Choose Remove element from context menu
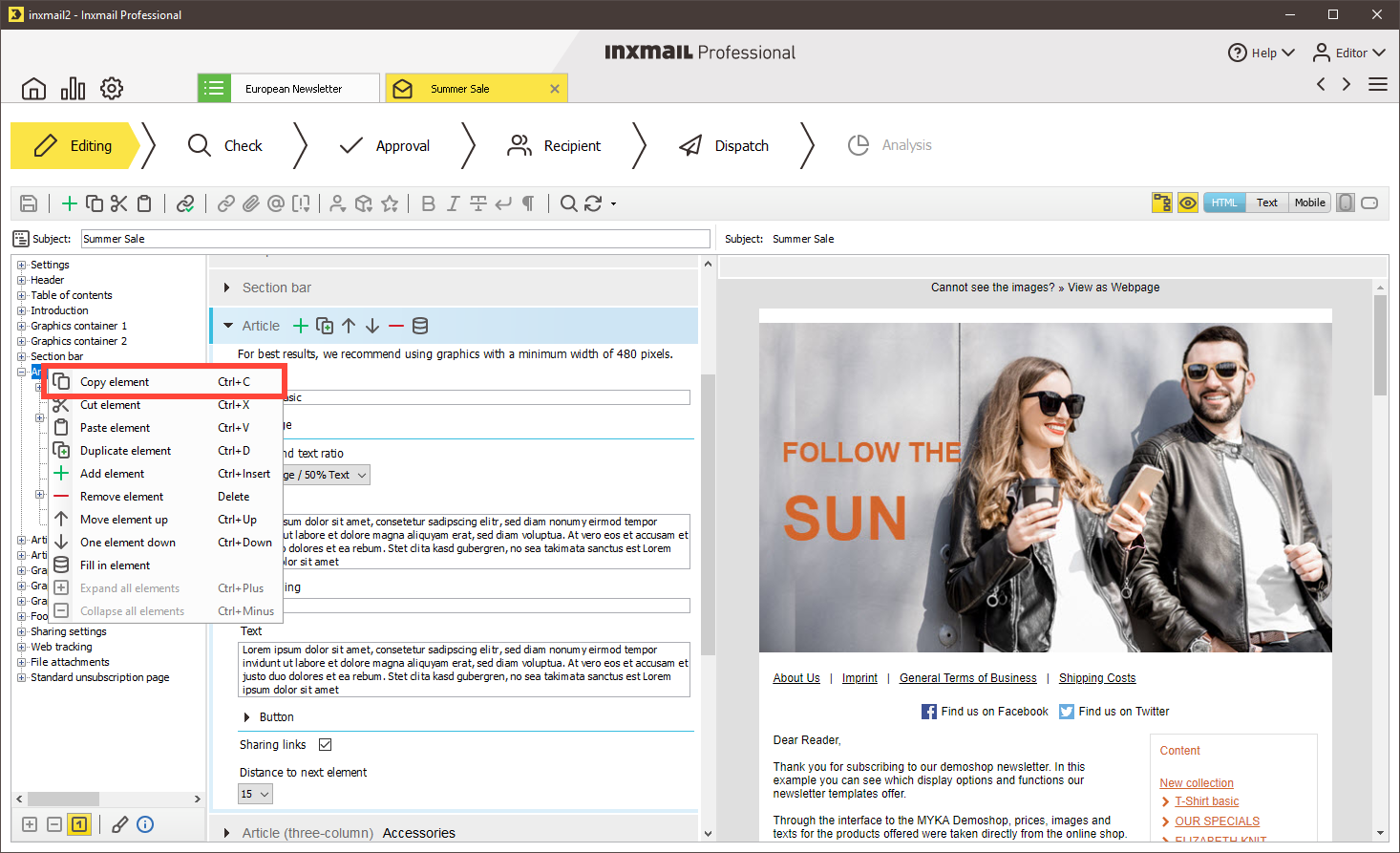This screenshot has height=853, width=1400. point(164,497)
